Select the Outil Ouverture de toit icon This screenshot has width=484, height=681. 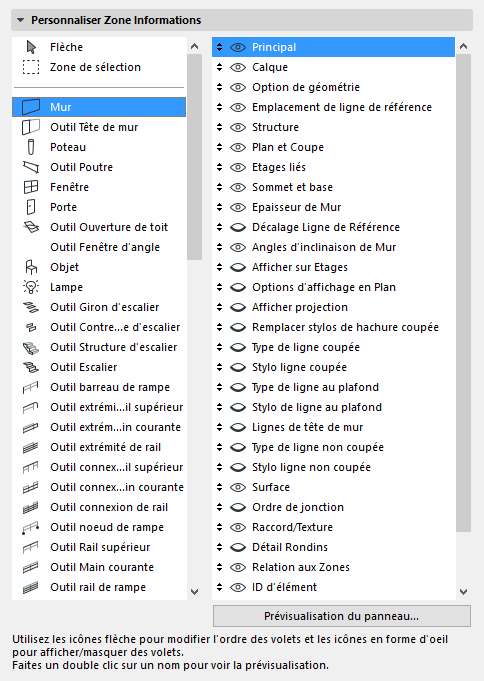[x=31, y=227]
